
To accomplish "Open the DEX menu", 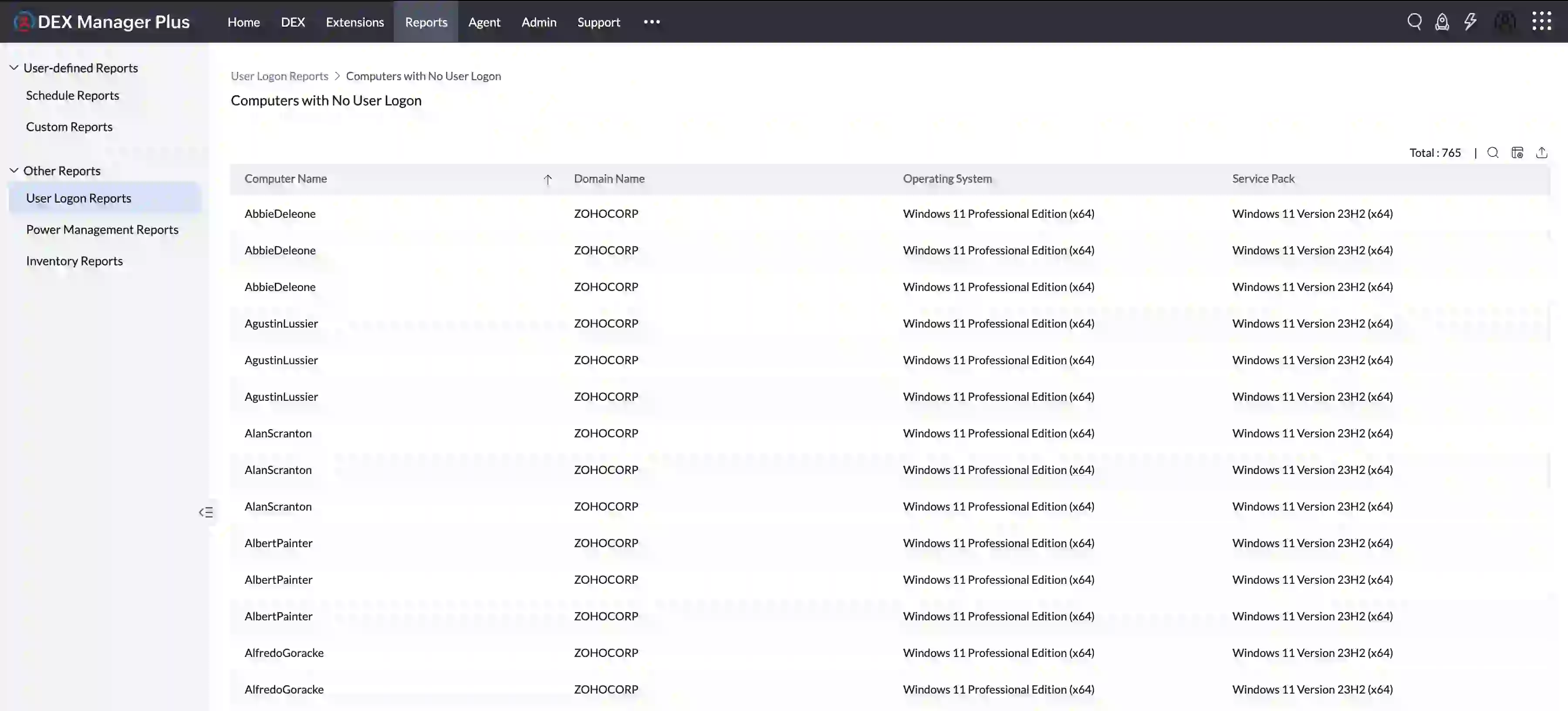I will [293, 22].
